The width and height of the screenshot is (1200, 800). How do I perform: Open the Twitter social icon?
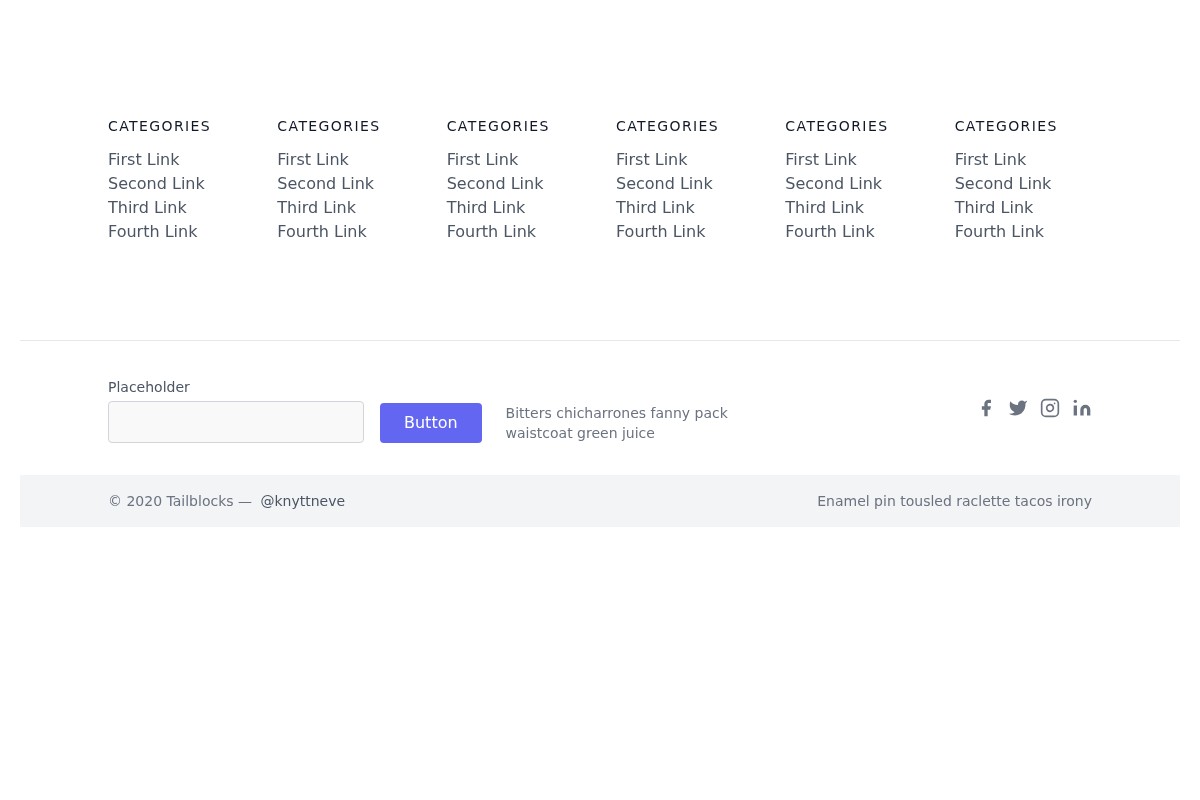[x=1018, y=408]
